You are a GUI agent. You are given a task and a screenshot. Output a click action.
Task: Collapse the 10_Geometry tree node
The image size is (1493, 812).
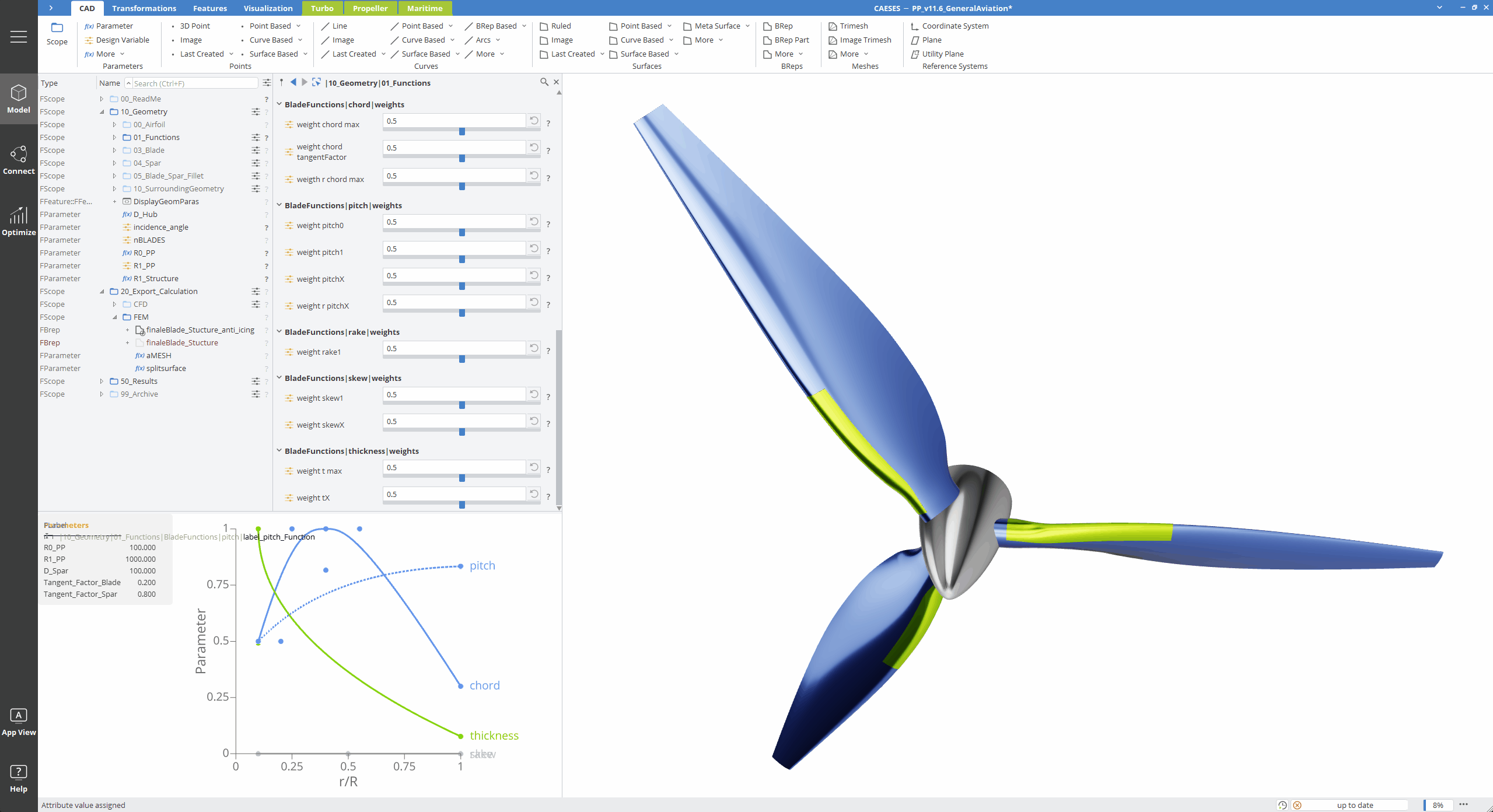pyautogui.click(x=102, y=111)
